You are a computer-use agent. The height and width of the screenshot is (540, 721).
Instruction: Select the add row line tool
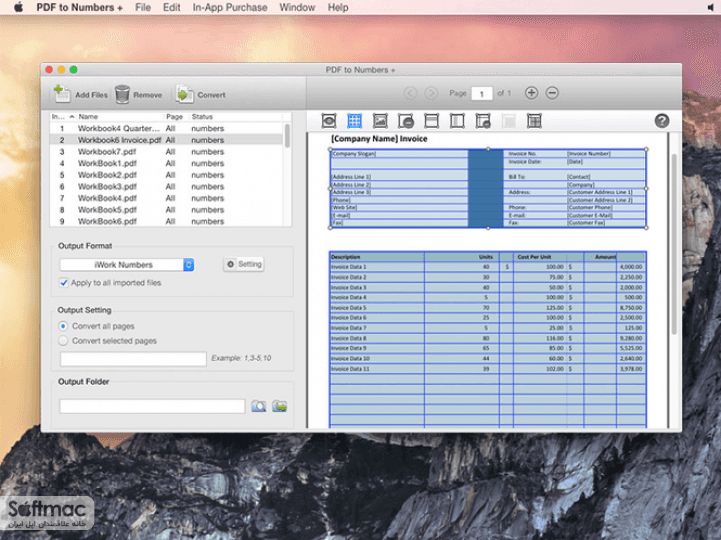pos(431,121)
